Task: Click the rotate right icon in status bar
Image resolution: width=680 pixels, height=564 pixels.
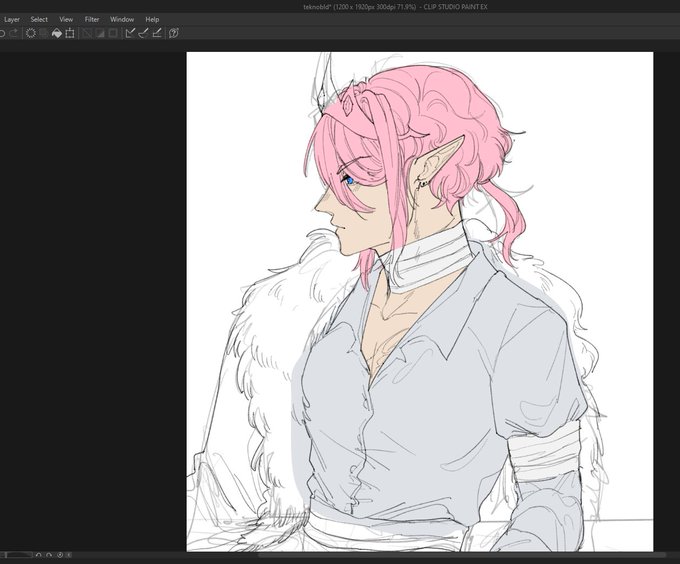Action: point(49,555)
